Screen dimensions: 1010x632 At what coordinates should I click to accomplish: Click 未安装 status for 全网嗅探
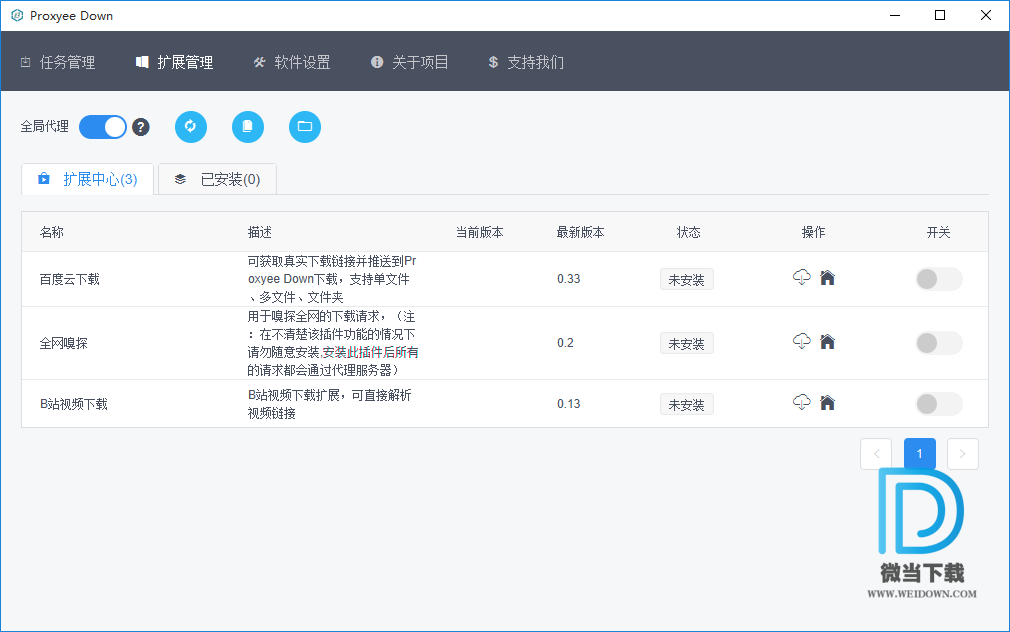(687, 343)
